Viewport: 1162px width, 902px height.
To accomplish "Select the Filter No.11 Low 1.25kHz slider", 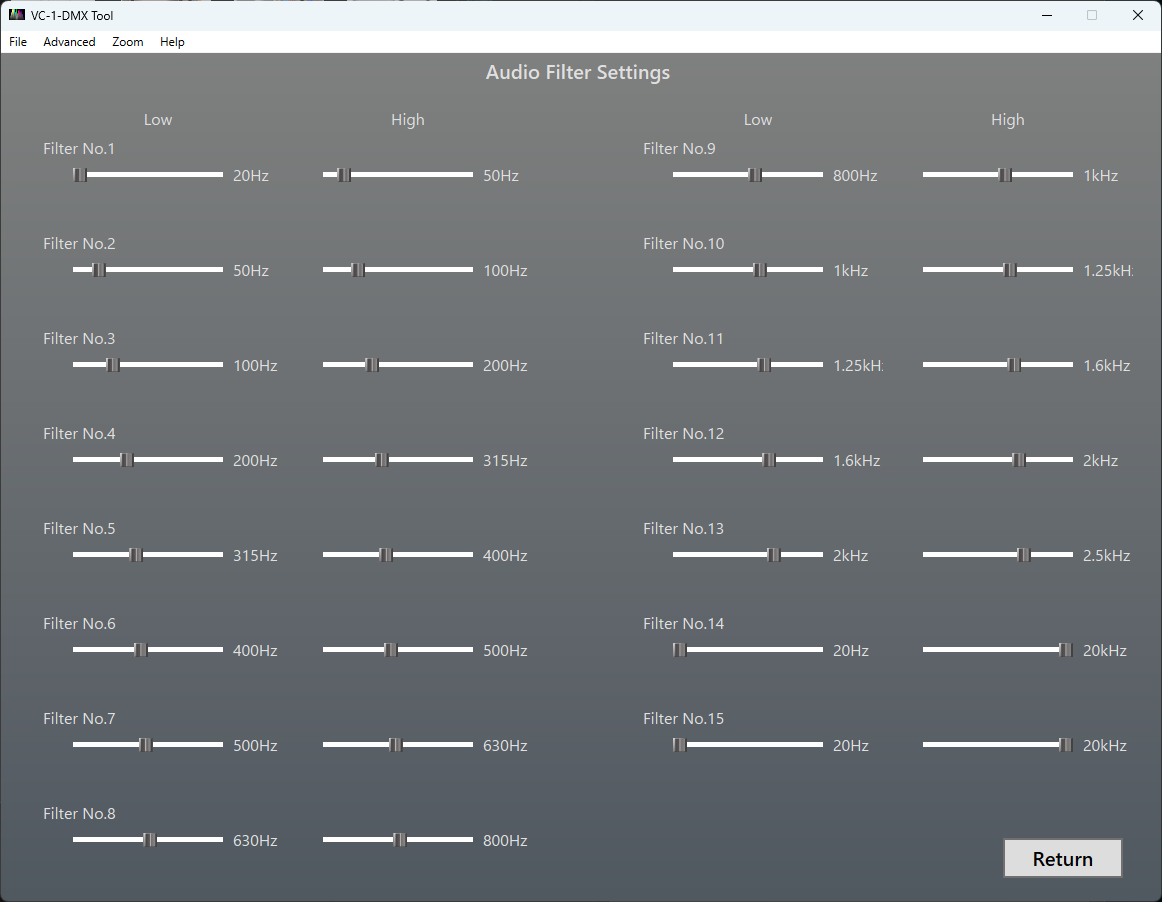I will point(765,364).
